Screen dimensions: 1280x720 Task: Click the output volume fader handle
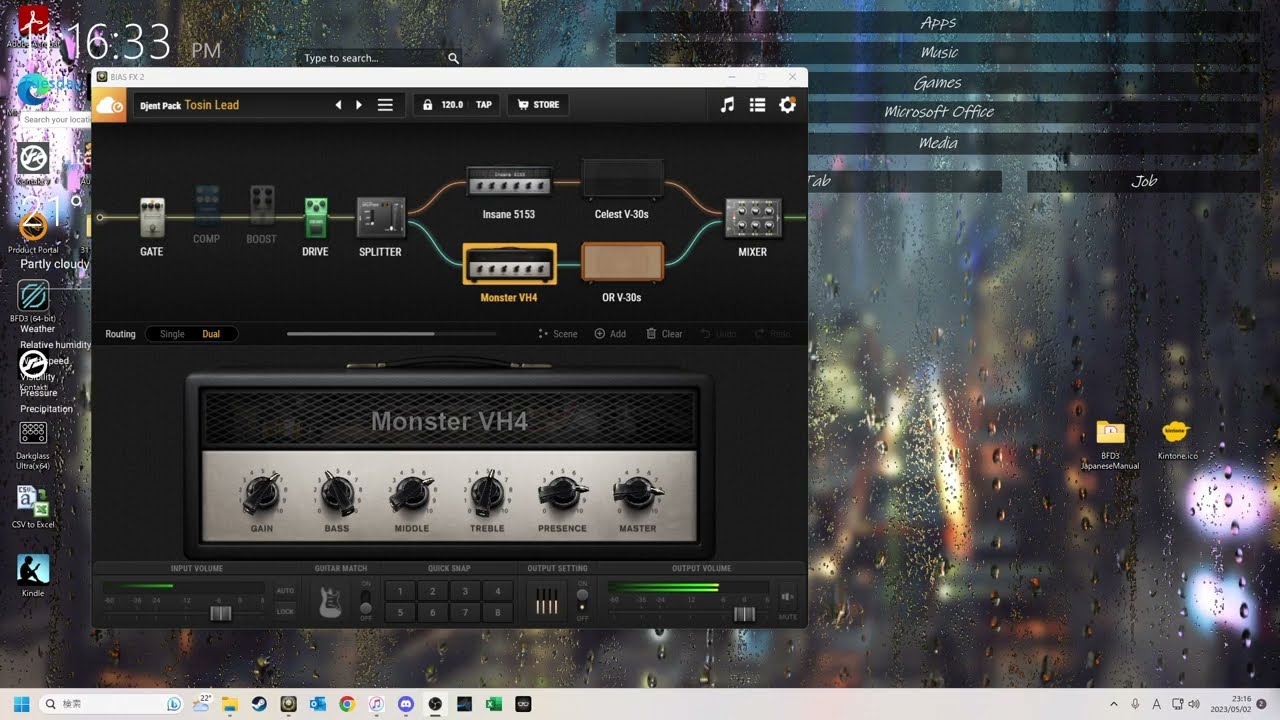pyautogui.click(x=744, y=613)
